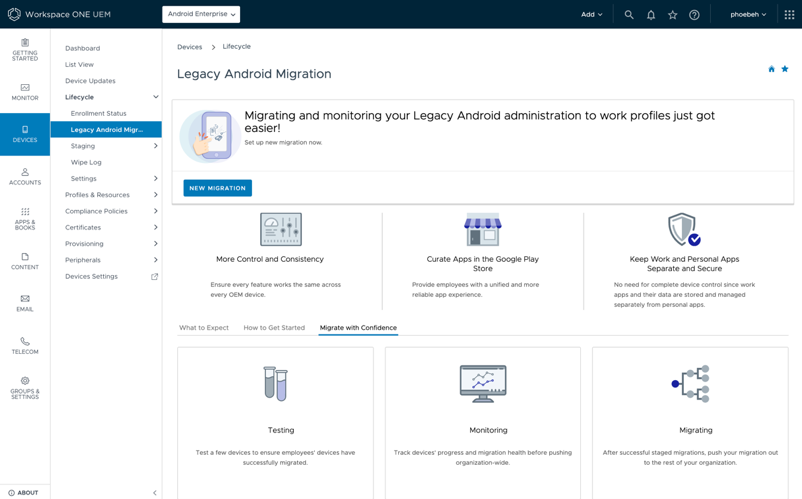The height and width of the screenshot is (499, 802).
Task: Open the apps grid launcher icon
Action: tap(789, 15)
